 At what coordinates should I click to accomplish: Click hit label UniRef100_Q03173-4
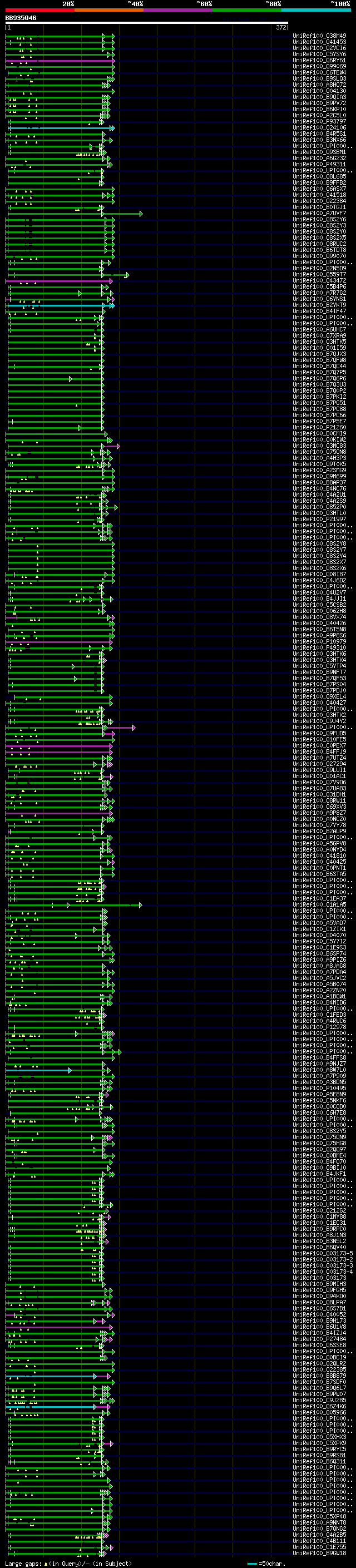[x=323, y=1272]
